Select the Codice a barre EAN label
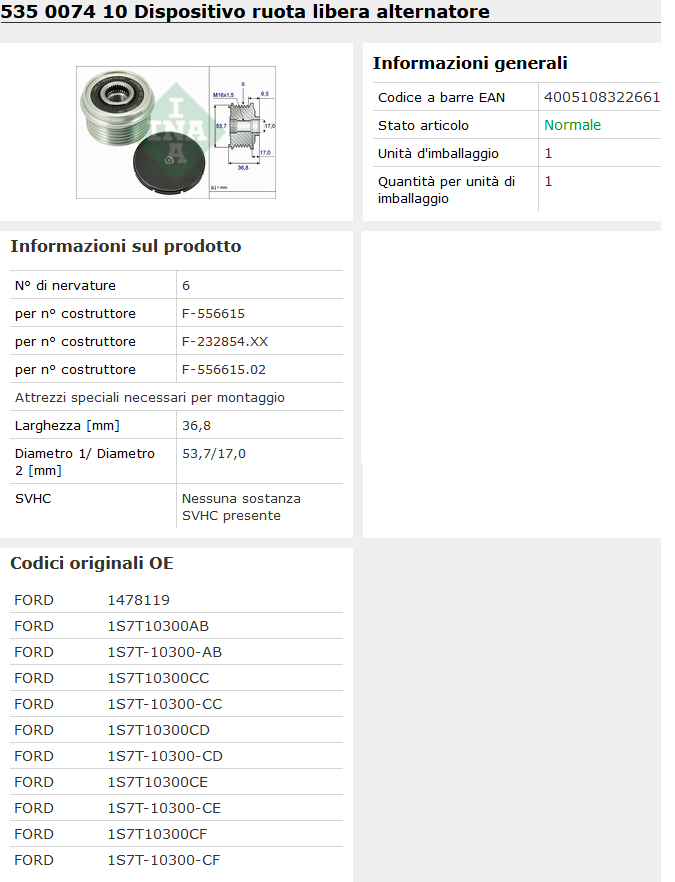Screen dimensions: 675x882 [x=441, y=97]
